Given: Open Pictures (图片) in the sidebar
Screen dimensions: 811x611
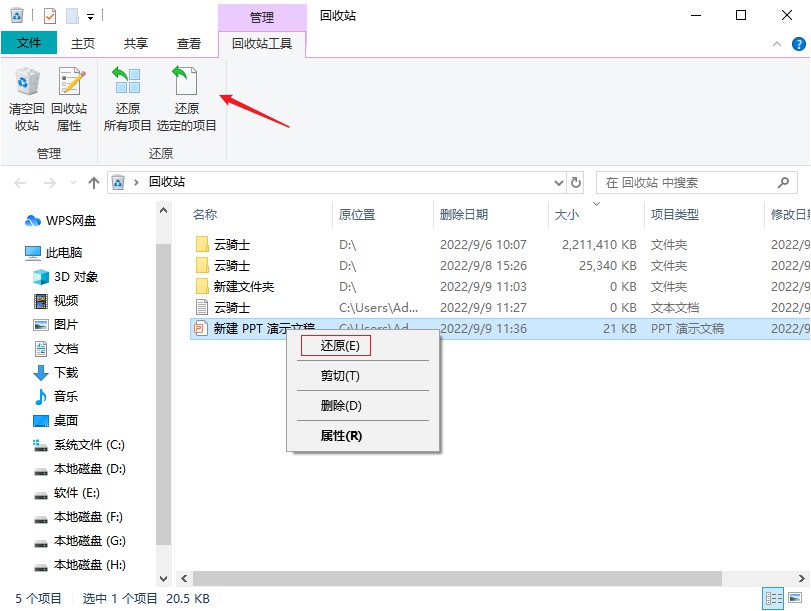Looking at the screenshot, I should coord(56,324).
